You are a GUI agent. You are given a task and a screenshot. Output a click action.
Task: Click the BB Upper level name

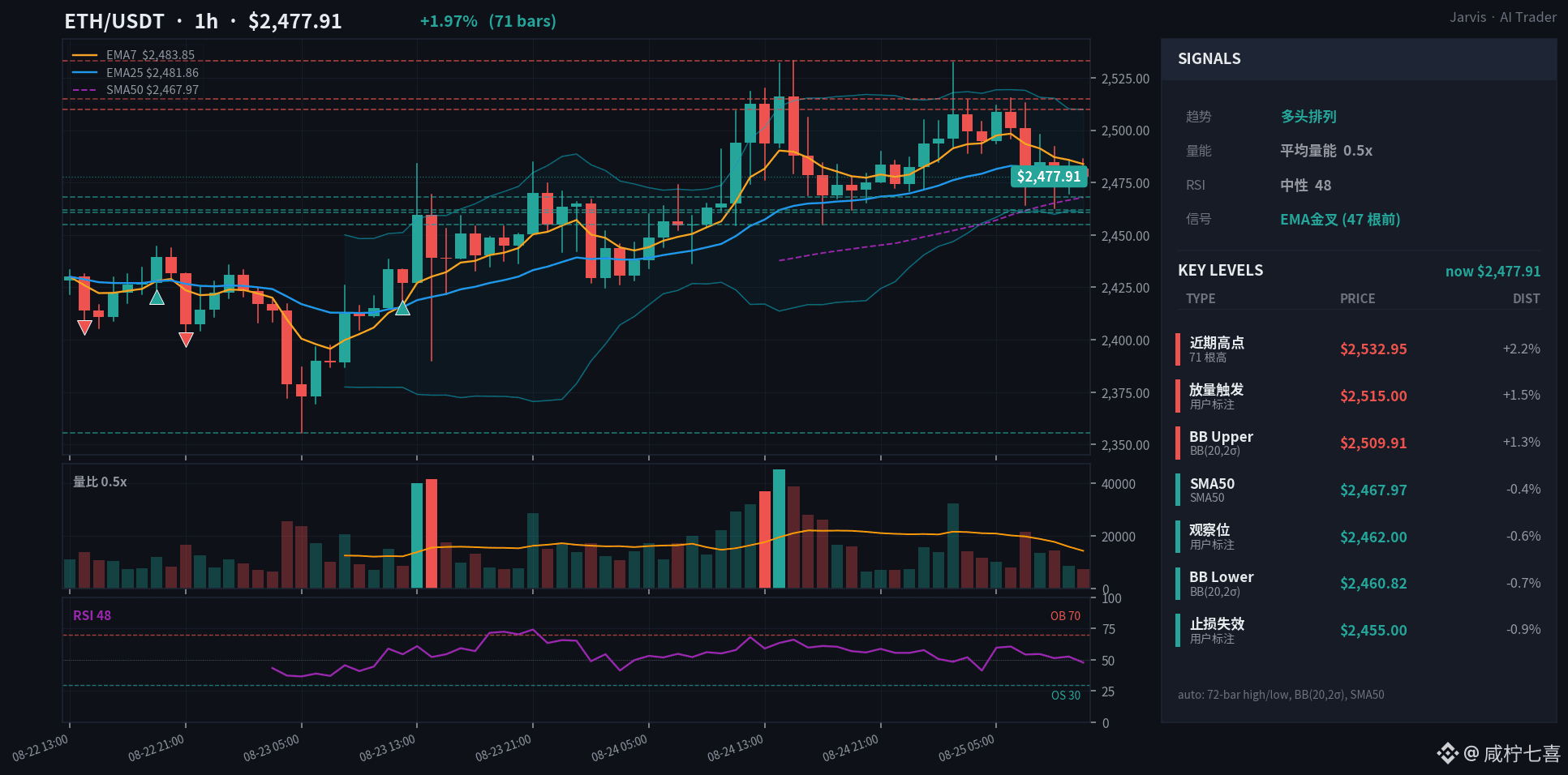click(1222, 437)
